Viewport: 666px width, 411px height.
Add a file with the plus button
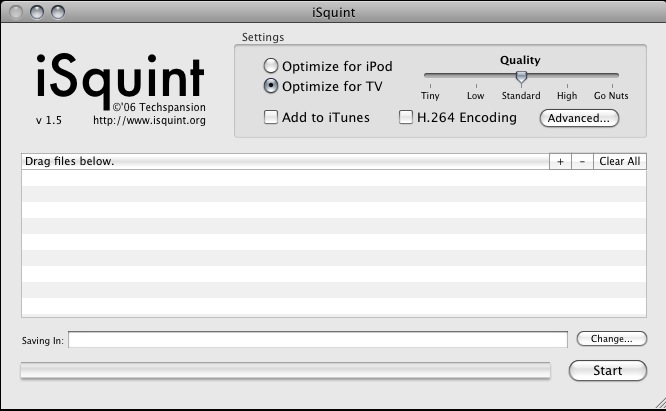pos(560,161)
